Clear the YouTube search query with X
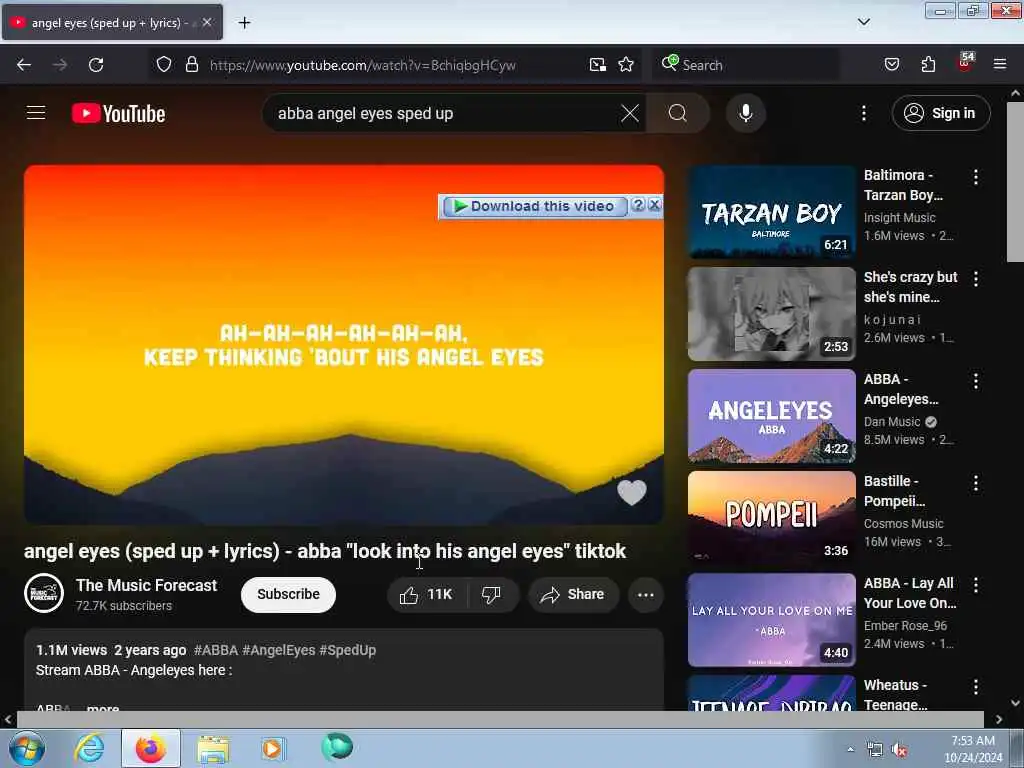This screenshot has width=1024, height=768. 630,113
